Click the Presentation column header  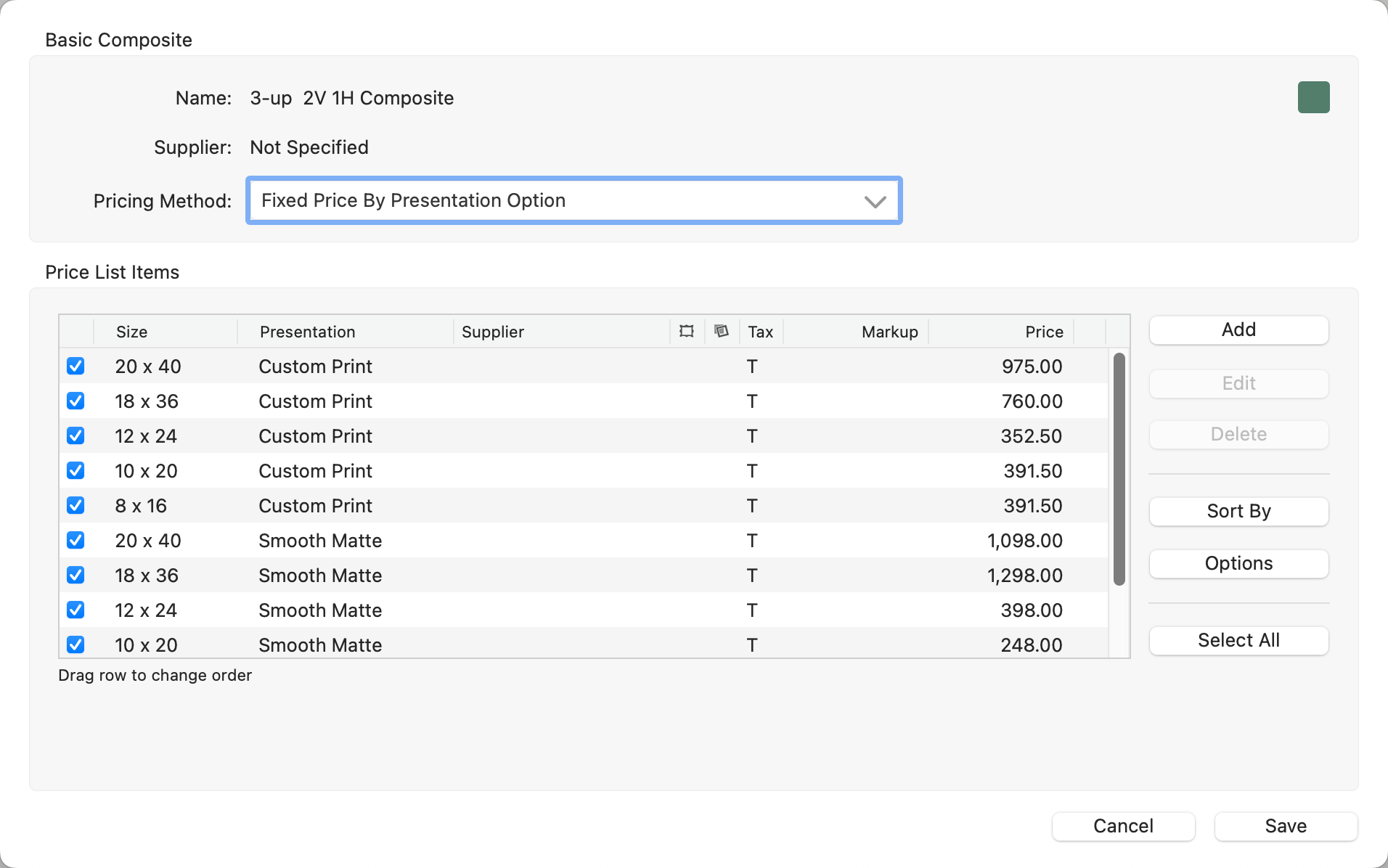point(308,332)
